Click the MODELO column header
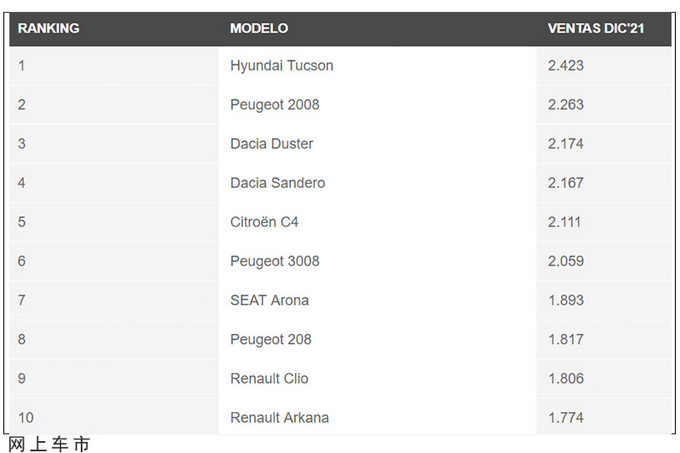 (x=259, y=29)
